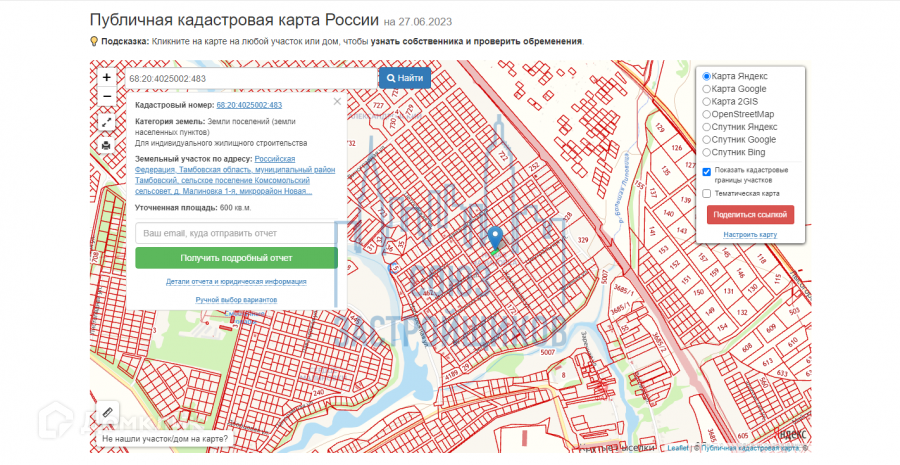Enable Тематическая карта checkbox
The width and height of the screenshot is (900, 465).
tap(707, 193)
